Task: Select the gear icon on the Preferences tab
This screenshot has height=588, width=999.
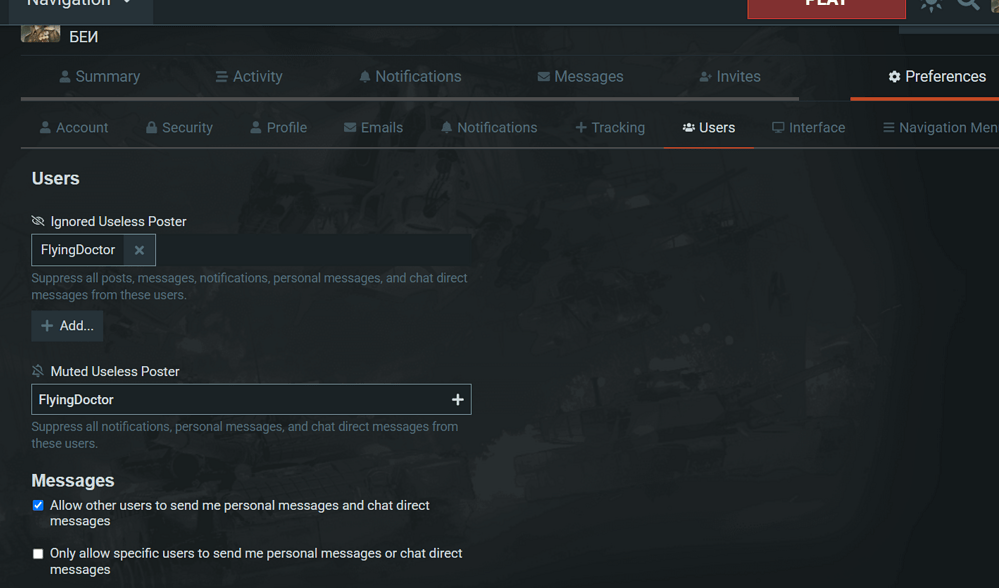Action: tap(897, 76)
